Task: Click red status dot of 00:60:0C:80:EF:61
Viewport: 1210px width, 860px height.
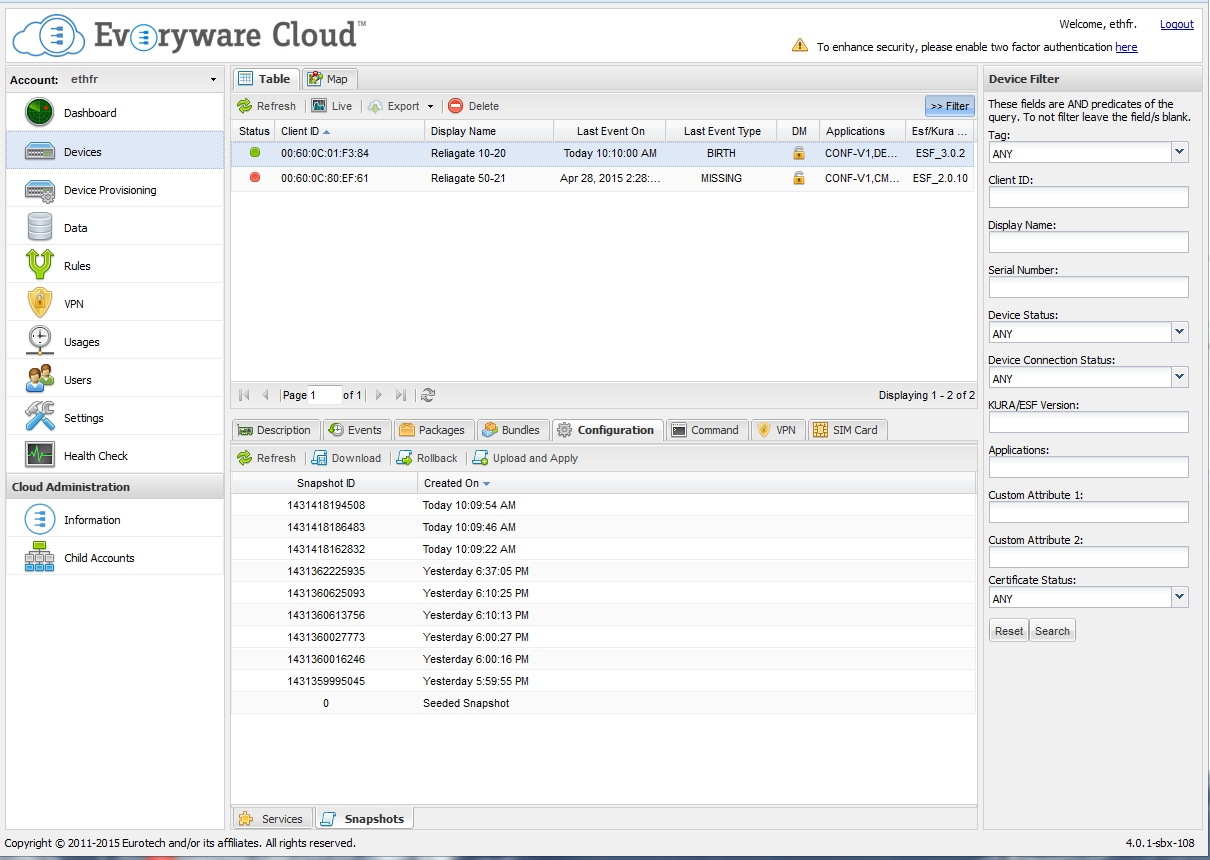Action: pos(255,178)
